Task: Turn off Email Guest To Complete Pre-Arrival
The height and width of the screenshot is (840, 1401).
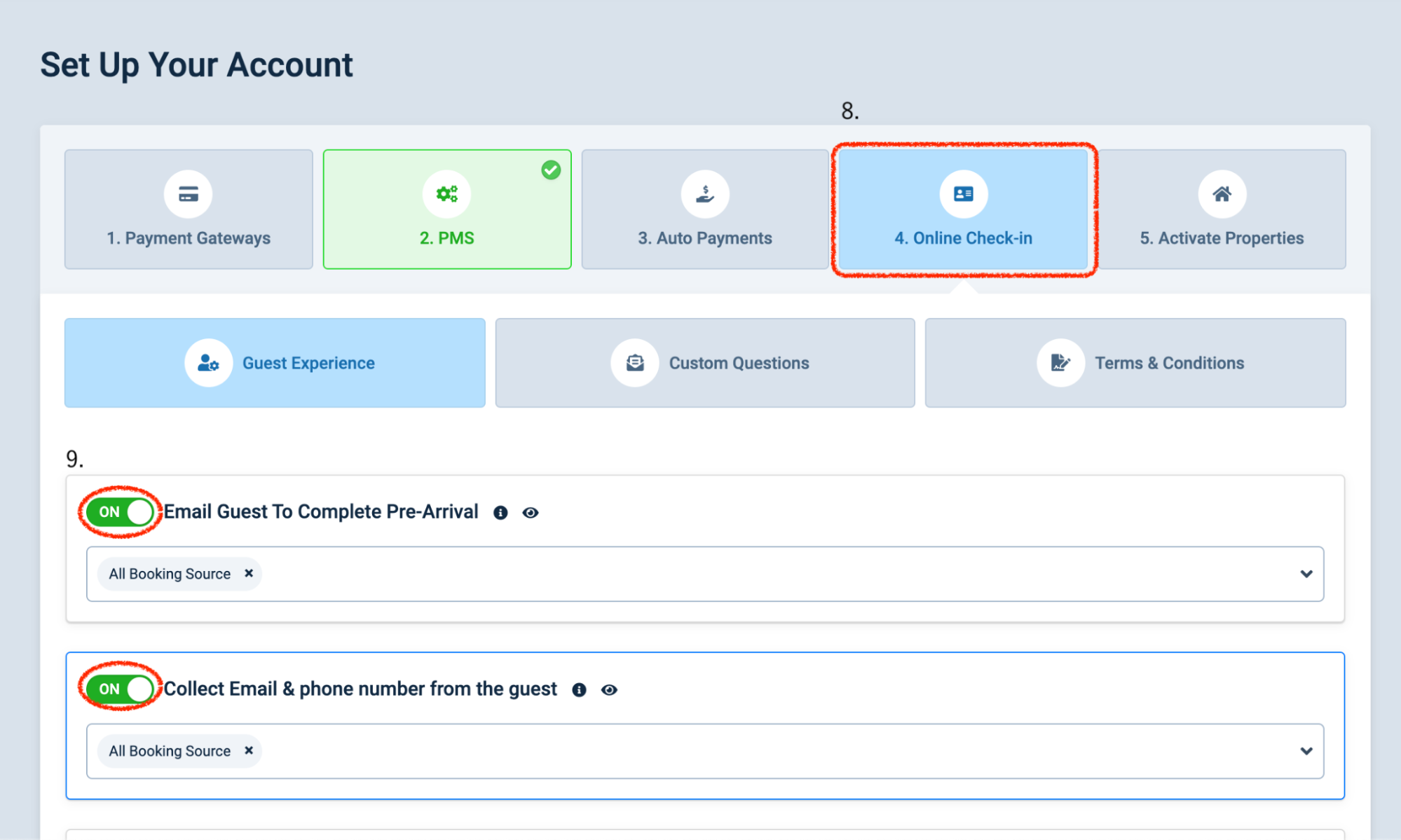Action: [x=121, y=512]
